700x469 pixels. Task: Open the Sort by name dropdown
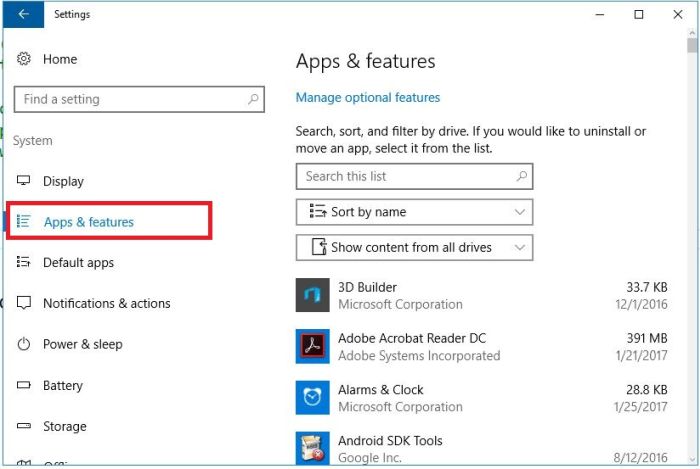pos(414,212)
